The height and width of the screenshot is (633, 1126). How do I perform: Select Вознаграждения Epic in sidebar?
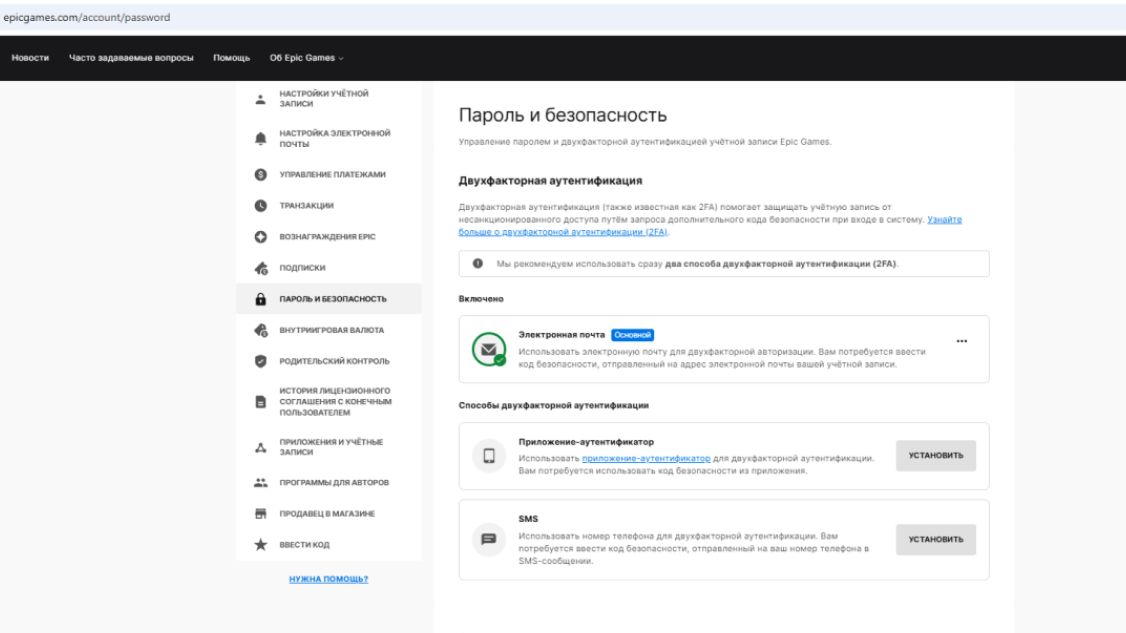(329, 236)
